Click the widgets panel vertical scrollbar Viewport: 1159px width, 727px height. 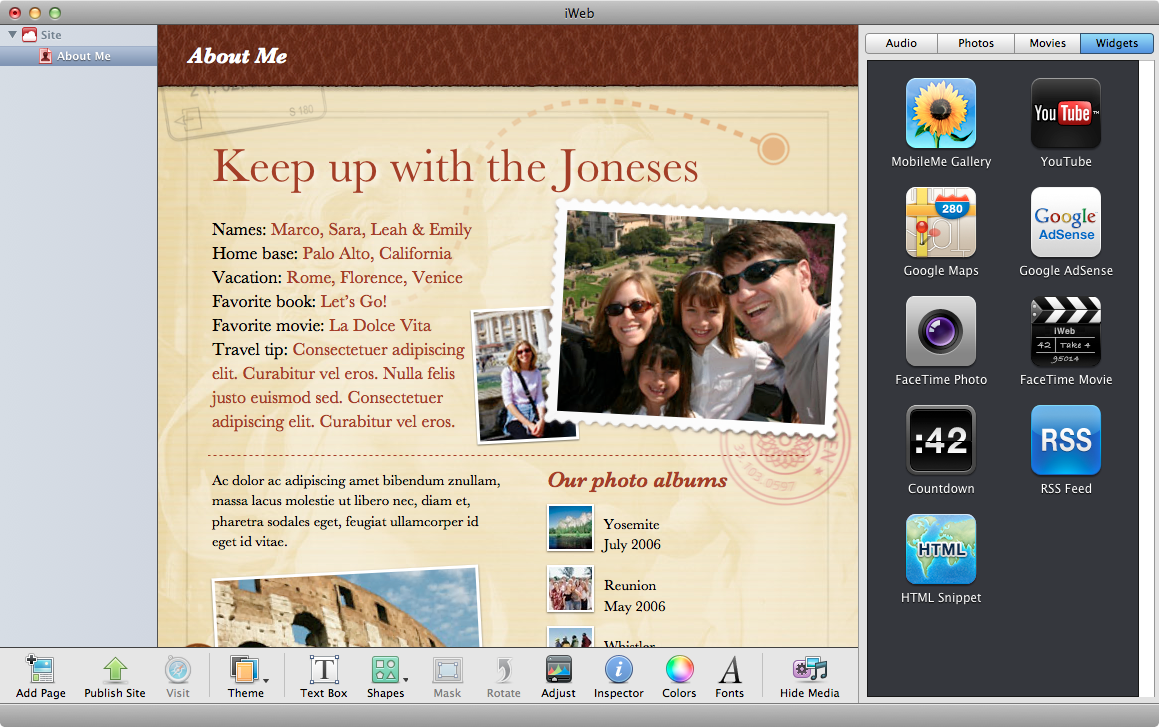(x=1146, y=378)
